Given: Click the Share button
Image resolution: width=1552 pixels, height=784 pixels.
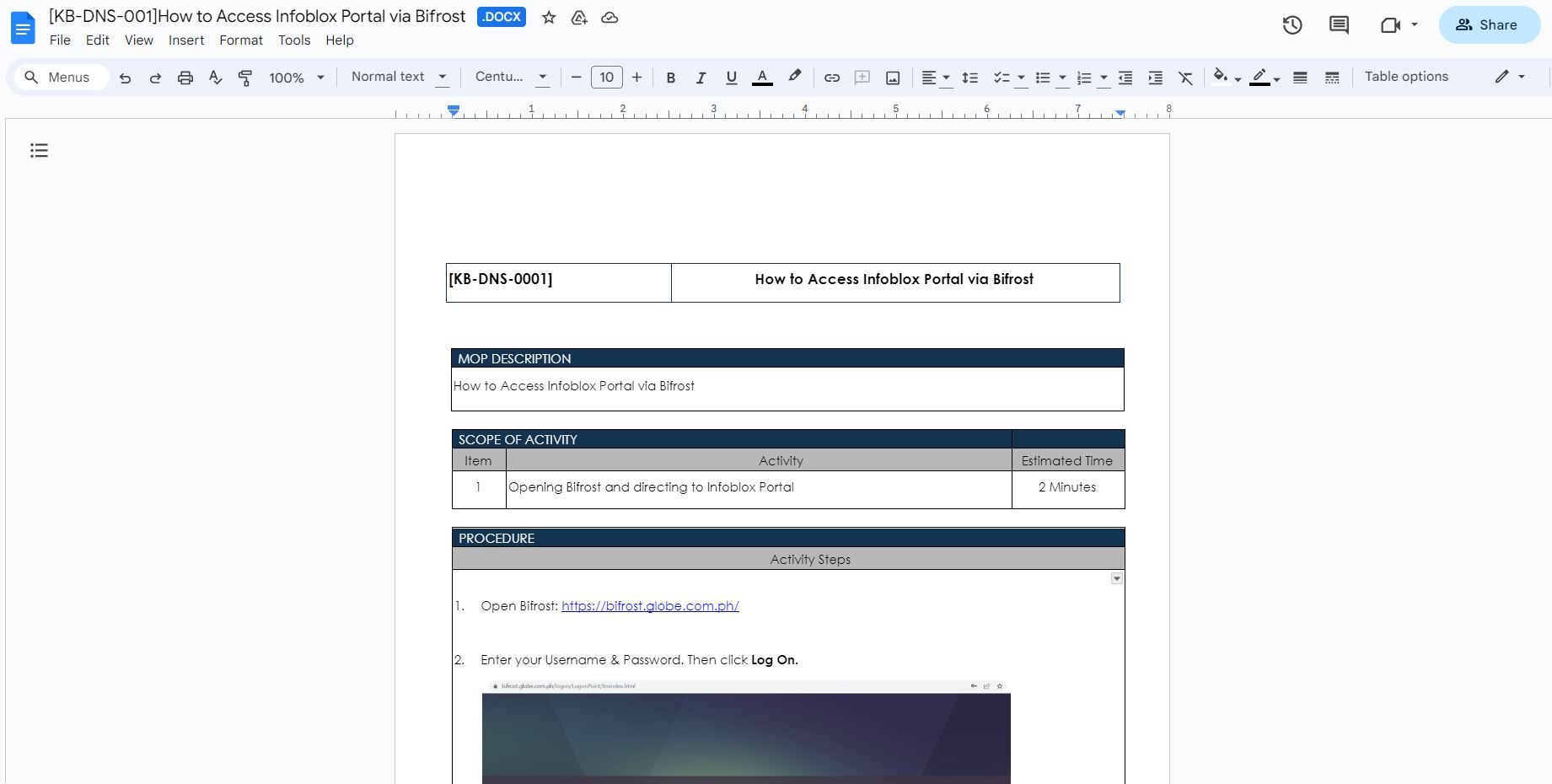Looking at the screenshot, I should pos(1490,25).
